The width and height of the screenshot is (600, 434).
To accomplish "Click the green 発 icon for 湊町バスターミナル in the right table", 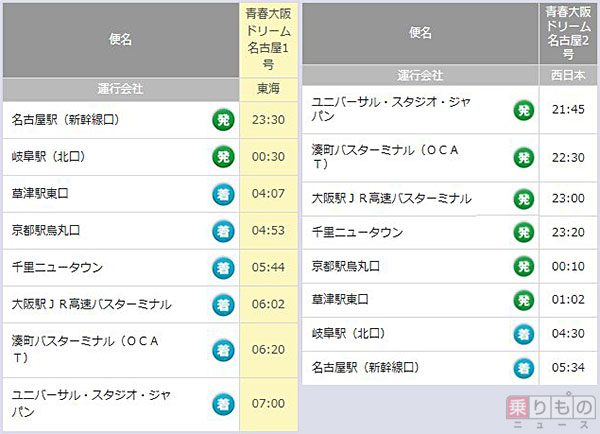I will pyautogui.click(x=523, y=158).
